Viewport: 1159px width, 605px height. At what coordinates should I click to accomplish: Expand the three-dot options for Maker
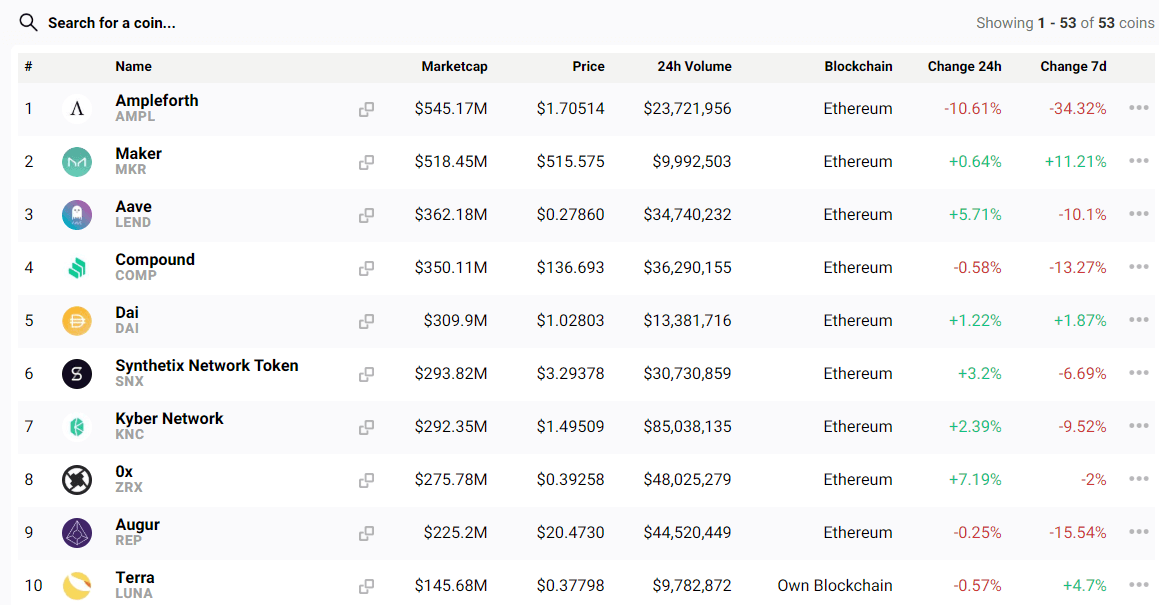tap(1138, 161)
